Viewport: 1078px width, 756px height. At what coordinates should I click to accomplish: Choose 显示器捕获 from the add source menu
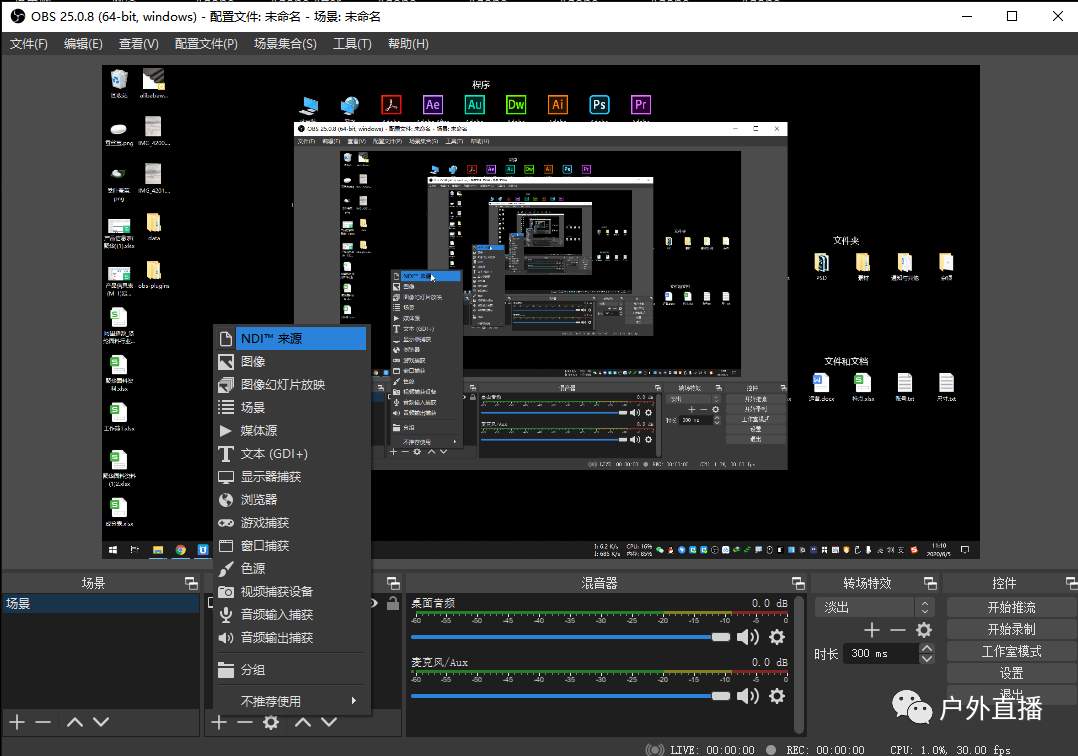(x=270, y=477)
